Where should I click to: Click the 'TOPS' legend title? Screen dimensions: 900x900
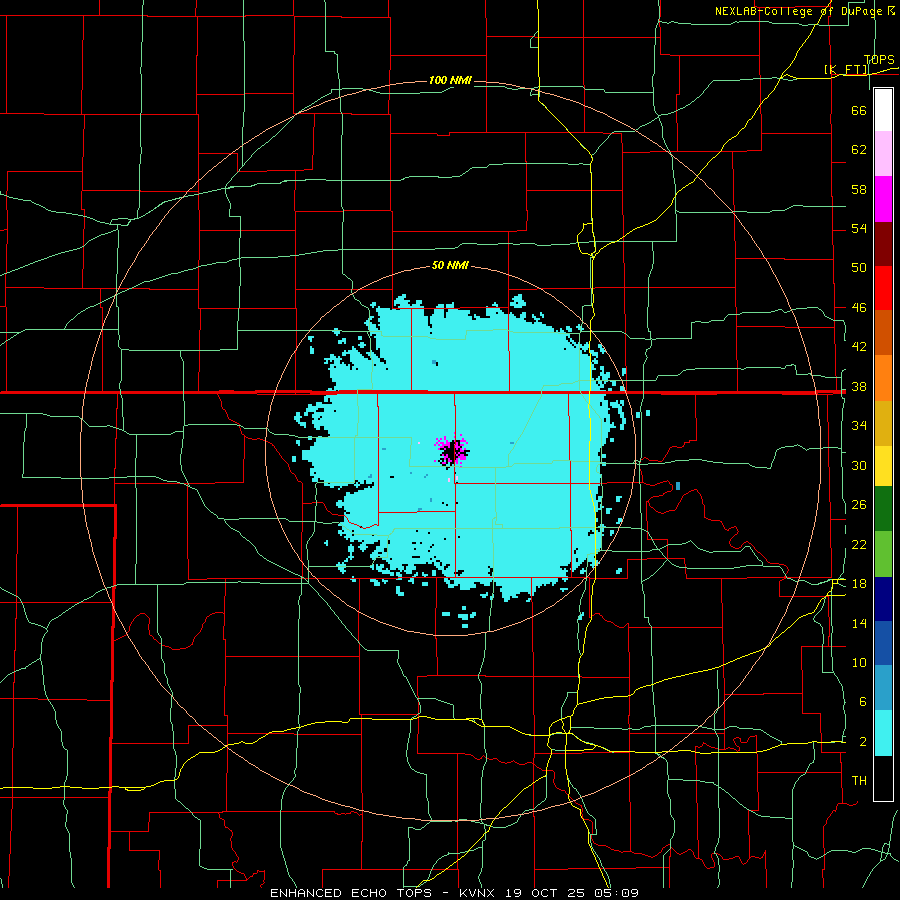[879, 60]
